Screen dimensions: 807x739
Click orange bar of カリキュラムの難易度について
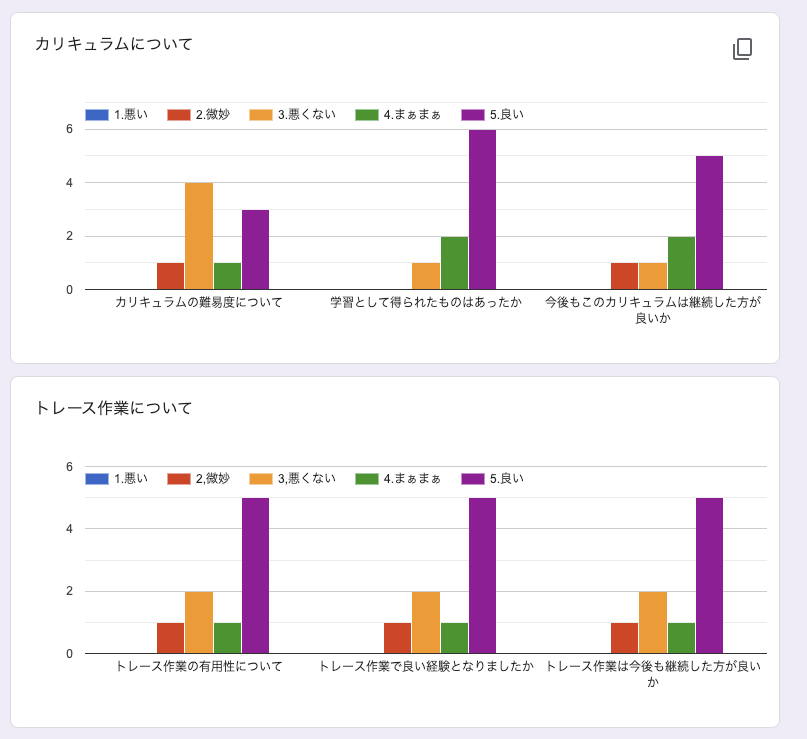point(199,236)
